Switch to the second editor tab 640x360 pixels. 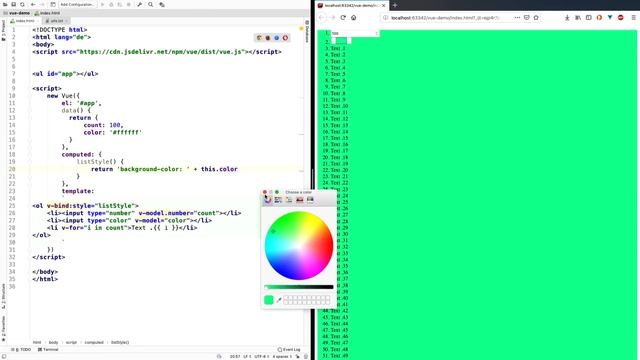pyautogui.click(x=55, y=21)
